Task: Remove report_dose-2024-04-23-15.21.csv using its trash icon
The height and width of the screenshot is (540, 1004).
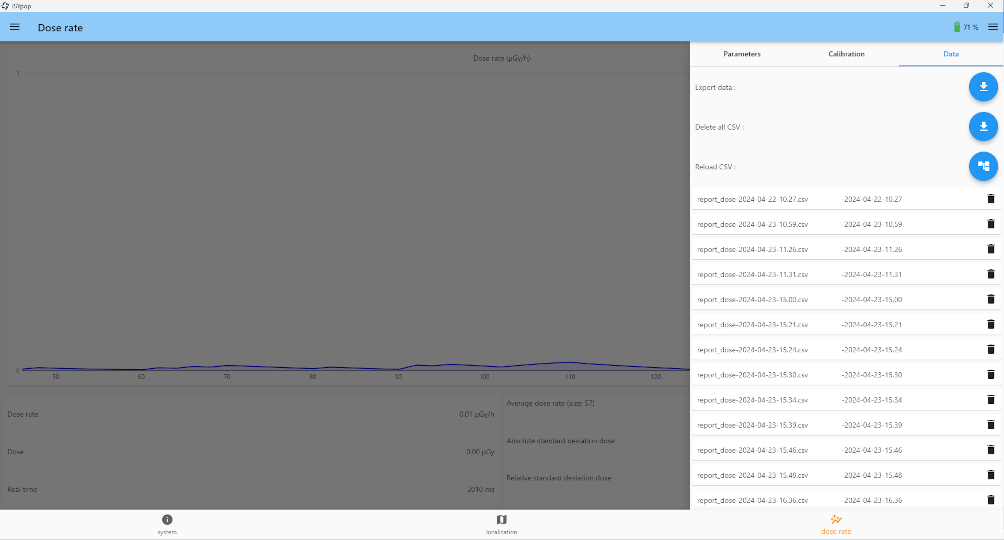Action: [x=990, y=324]
